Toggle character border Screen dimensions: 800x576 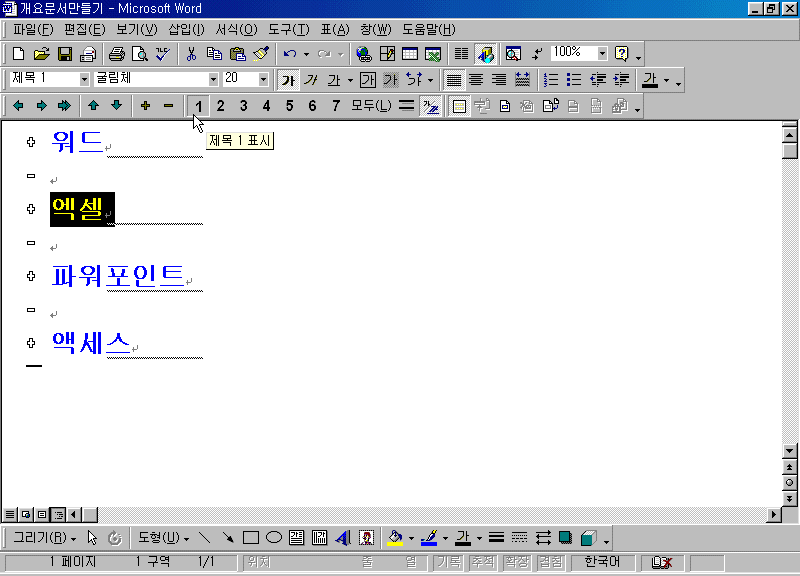(x=367, y=80)
